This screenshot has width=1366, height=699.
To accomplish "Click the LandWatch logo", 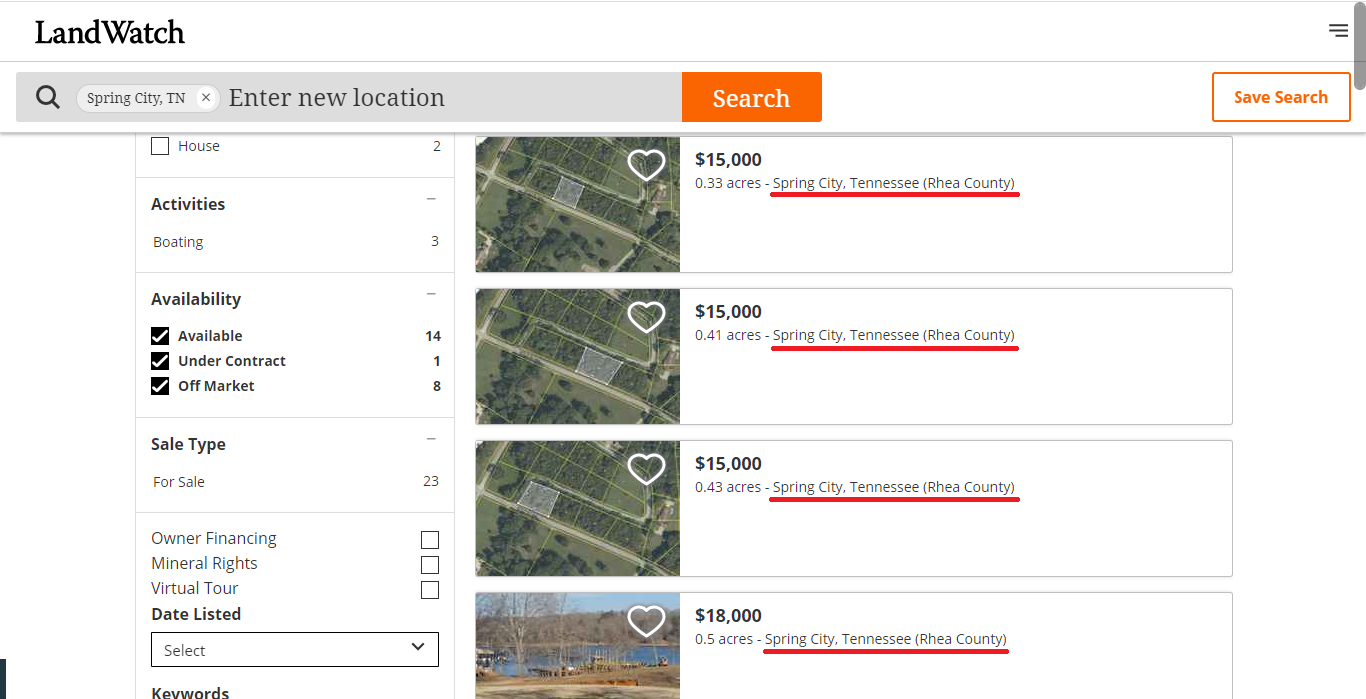I will [110, 31].
